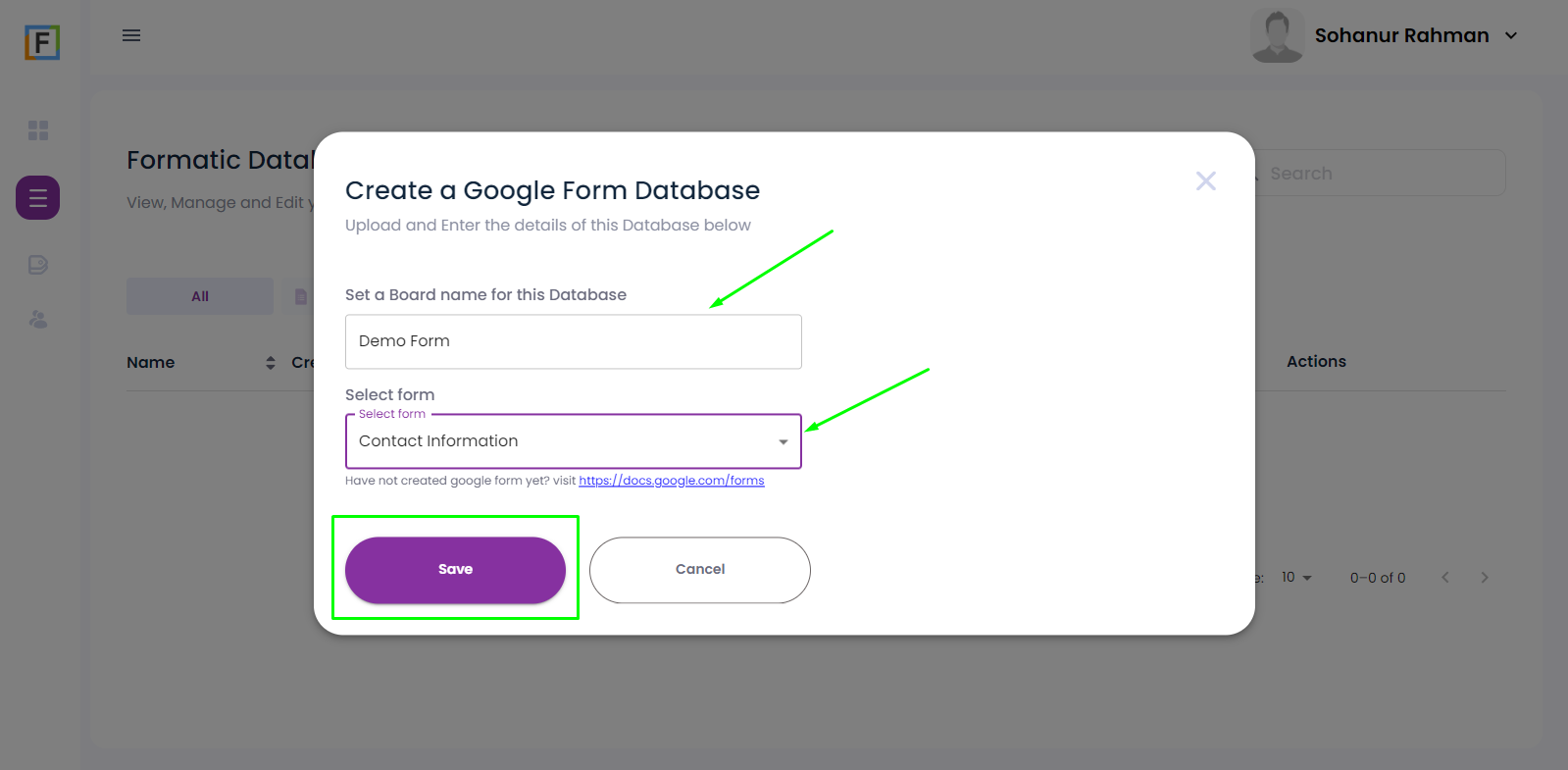Image resolution: width=1568 pixels, height=770 pixels.
Task: Sort the table by Name column
Action: pyautogui.click(x=270, y=363)
